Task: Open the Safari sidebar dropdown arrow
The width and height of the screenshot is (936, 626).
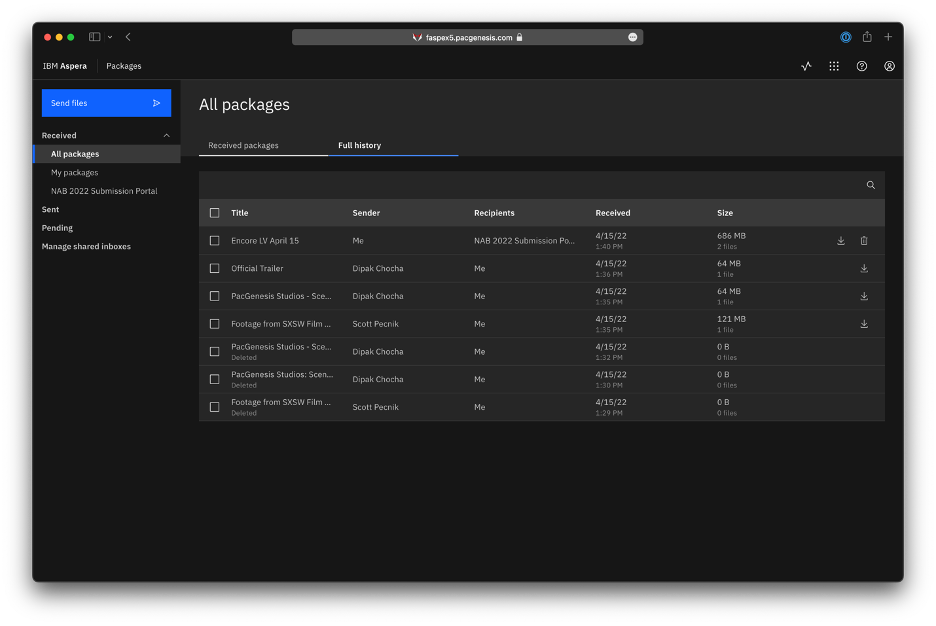Action: point(110,37)
